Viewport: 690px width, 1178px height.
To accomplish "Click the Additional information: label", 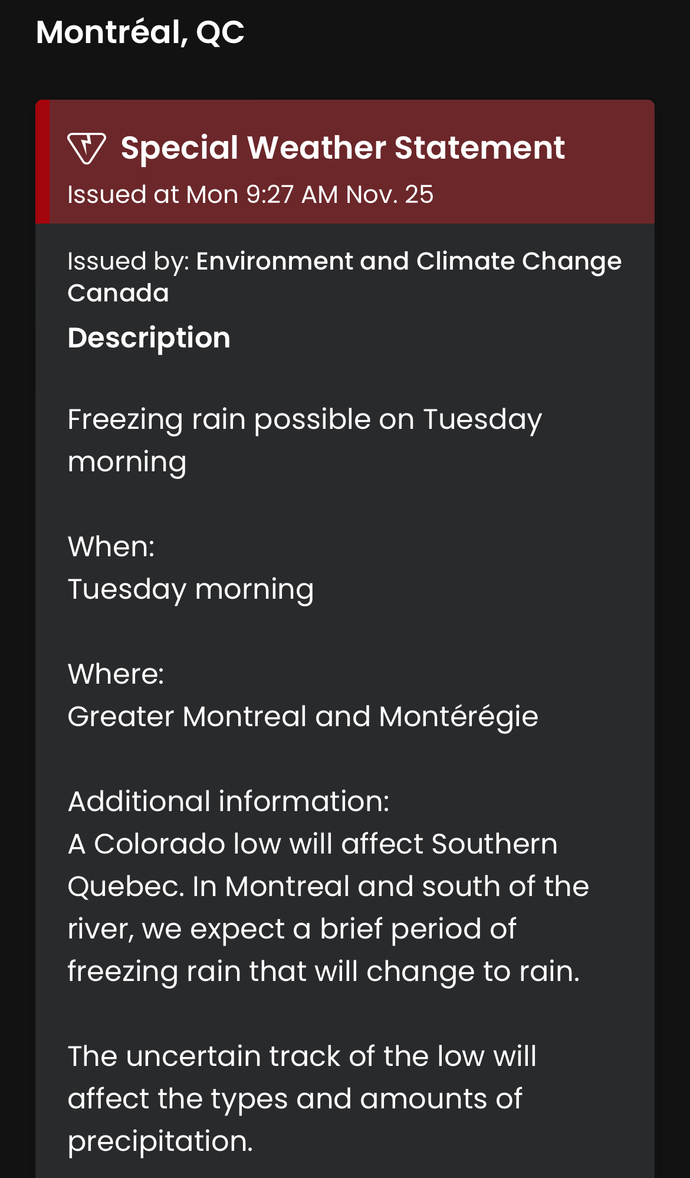I will (228, 802).
